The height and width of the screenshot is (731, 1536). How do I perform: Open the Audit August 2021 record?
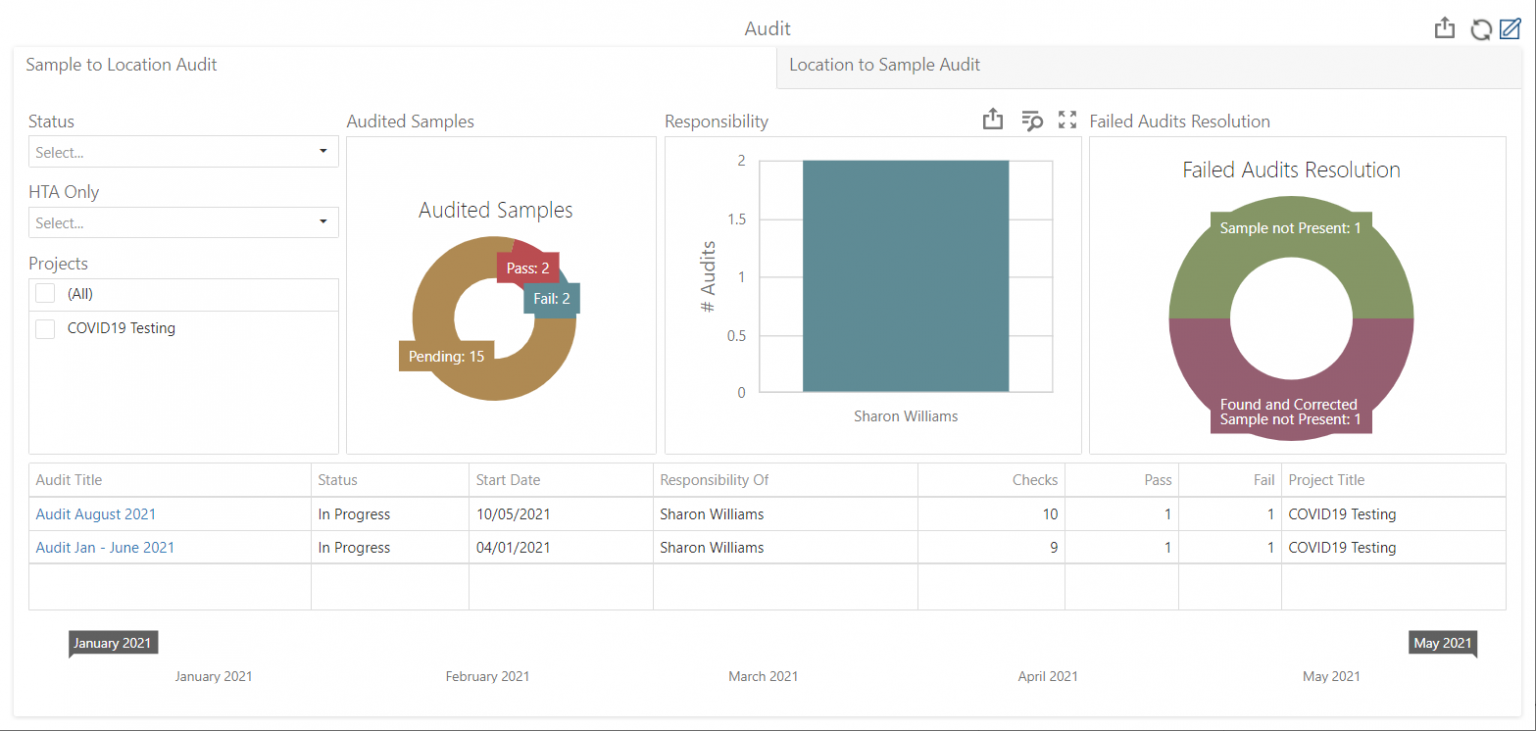click(x=96, y=514)
